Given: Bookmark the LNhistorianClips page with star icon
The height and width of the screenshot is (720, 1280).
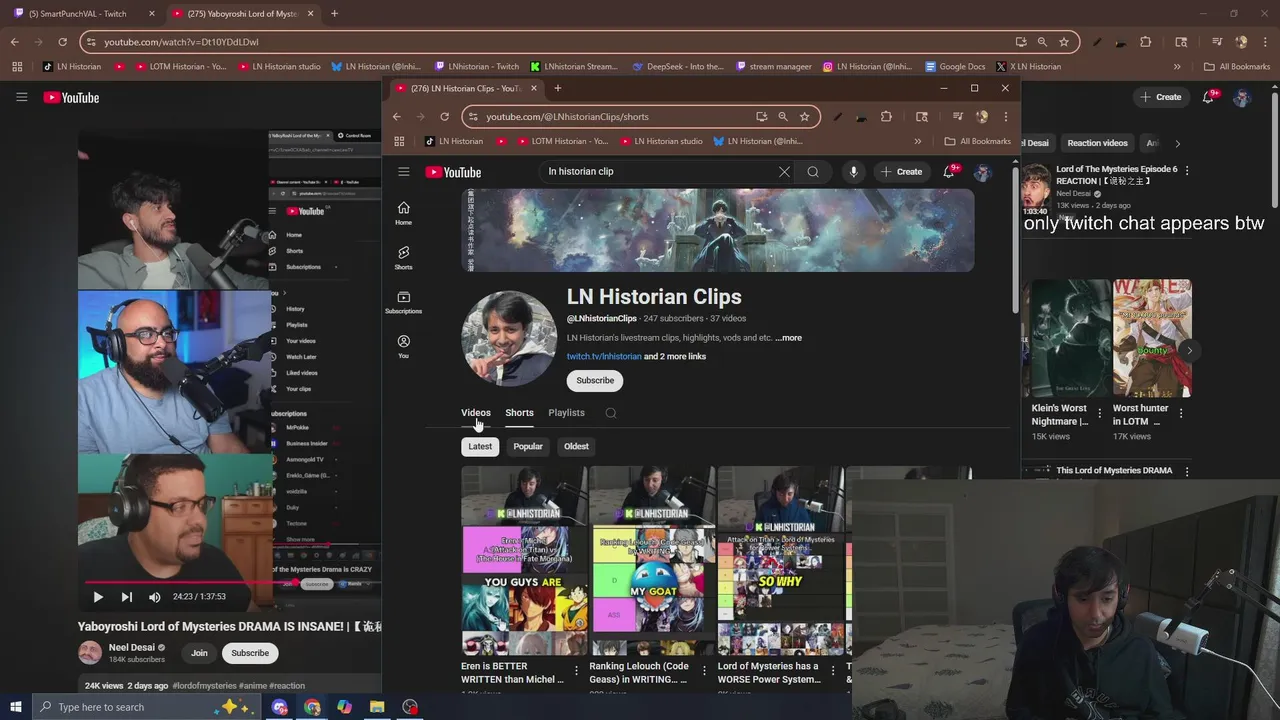Looking at the screenshot, I should (x=804, y=116).
